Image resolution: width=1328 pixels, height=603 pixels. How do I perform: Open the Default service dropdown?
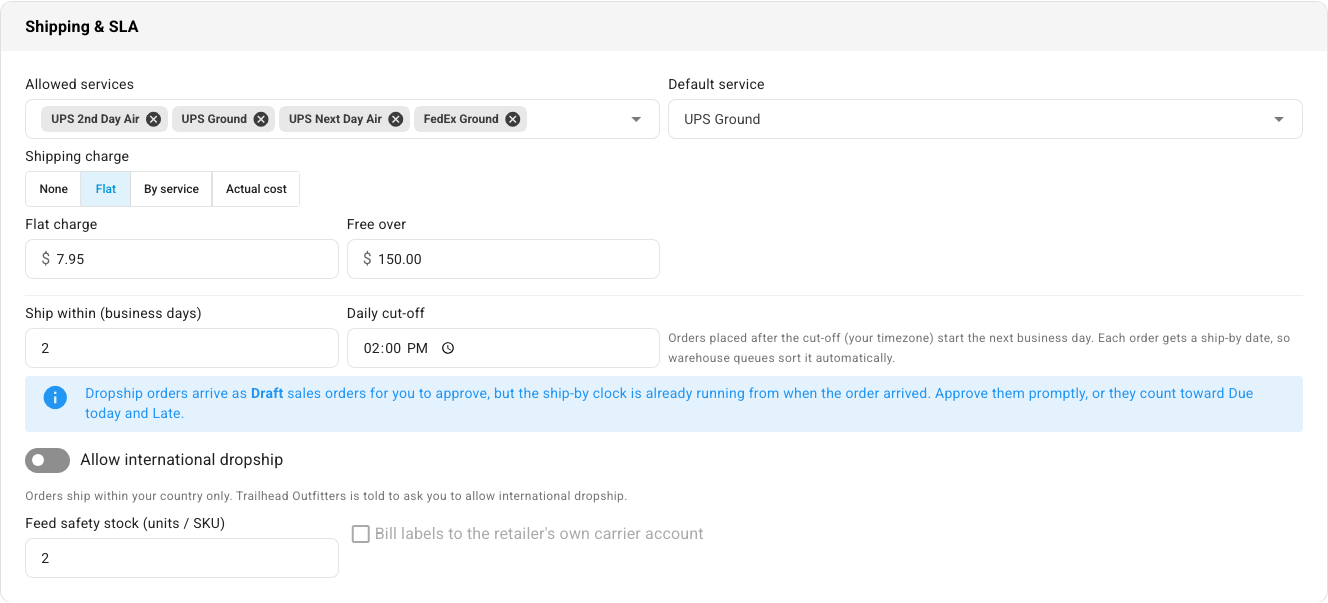click(985, 119)
